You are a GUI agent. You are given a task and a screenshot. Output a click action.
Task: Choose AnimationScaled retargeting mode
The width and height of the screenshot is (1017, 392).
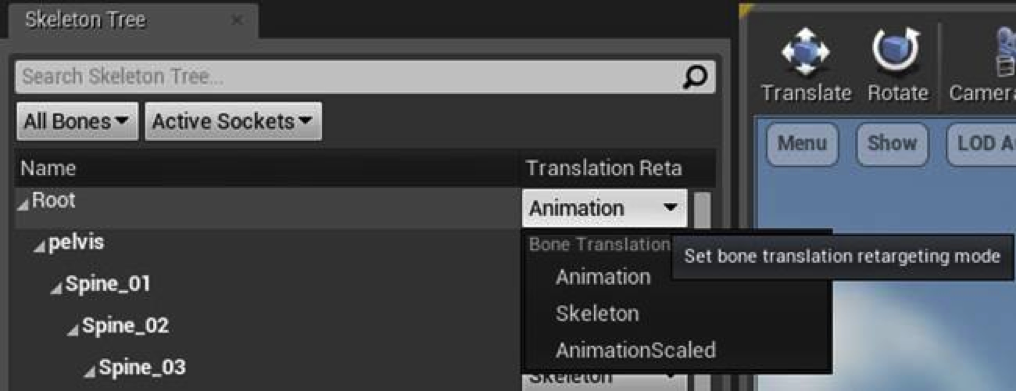click(x=636, y=350)
